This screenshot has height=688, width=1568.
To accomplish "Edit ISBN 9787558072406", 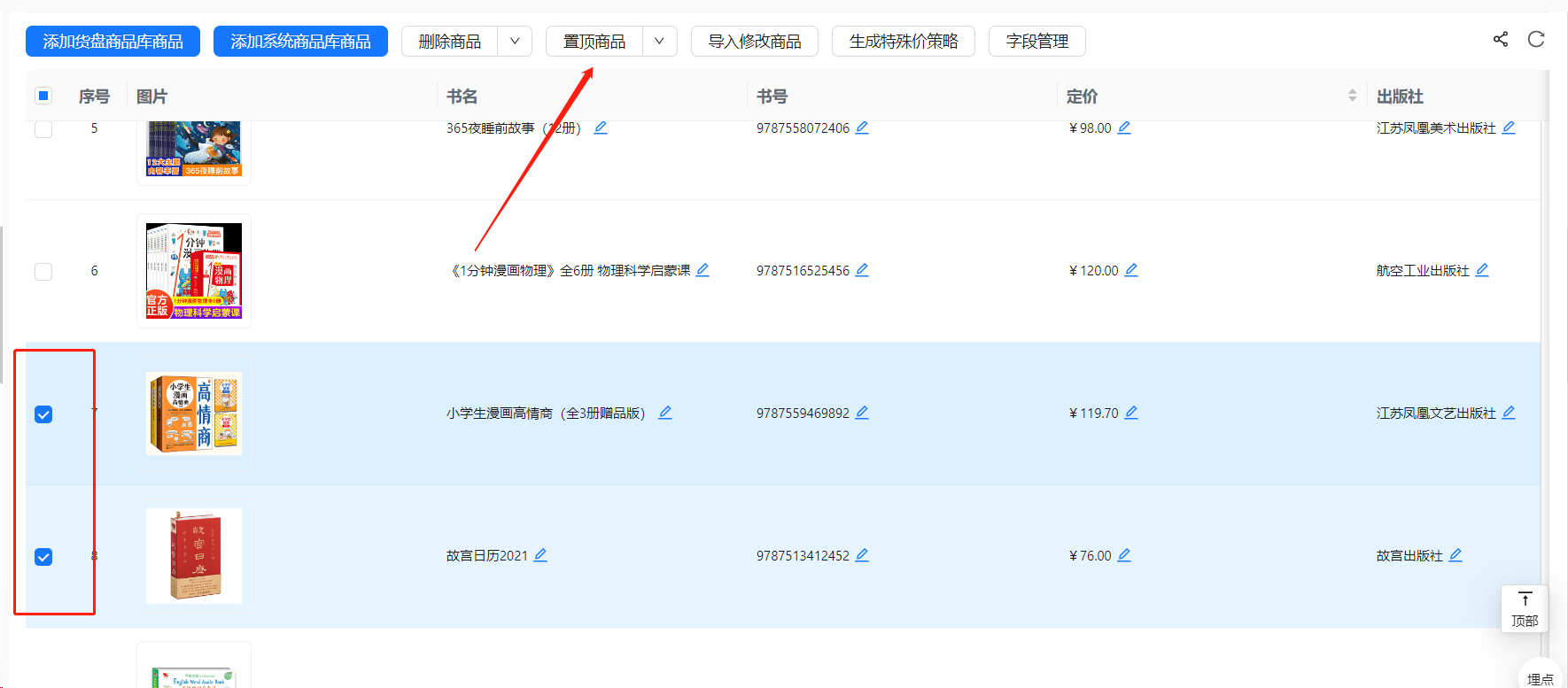I will point(862,128).
